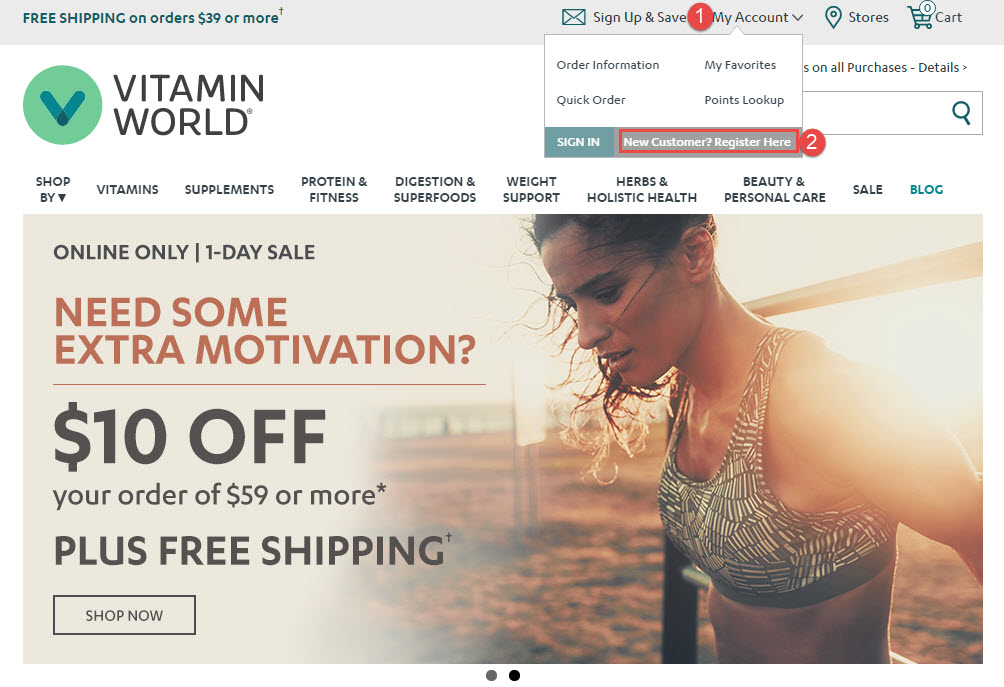This screenshot has height=687, width=1004.
Task: Click the envelope Sign Up icon
Action: click(x=573, y=17)
